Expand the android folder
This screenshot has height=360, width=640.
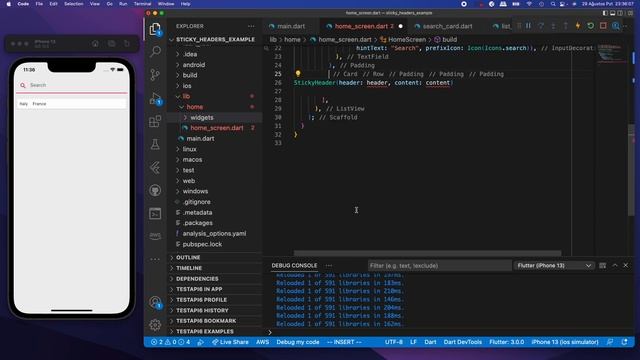(x=216, y=65)
